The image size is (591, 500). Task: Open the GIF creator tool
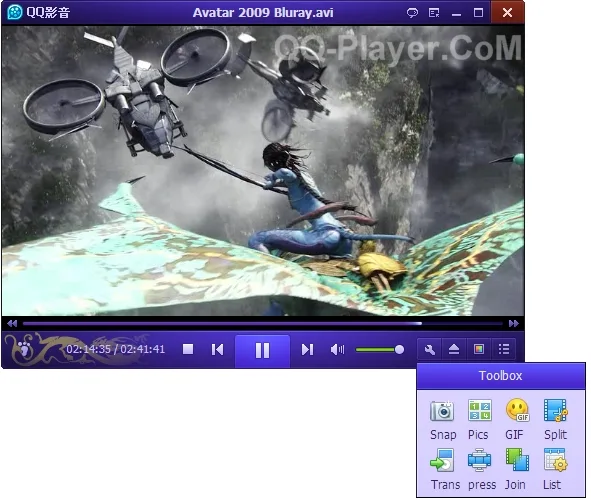pos(517,420)
